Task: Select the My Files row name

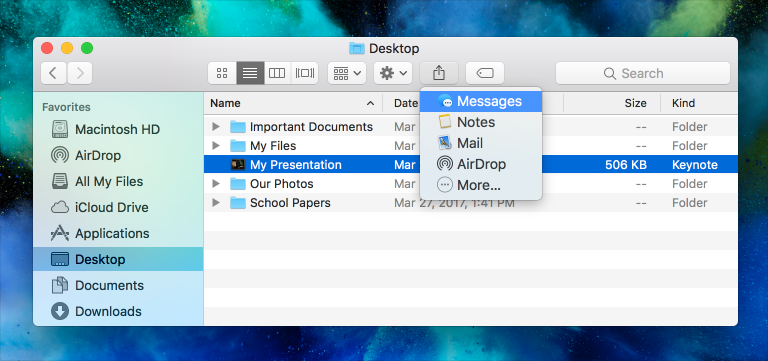Action: [x=273, y=146]
